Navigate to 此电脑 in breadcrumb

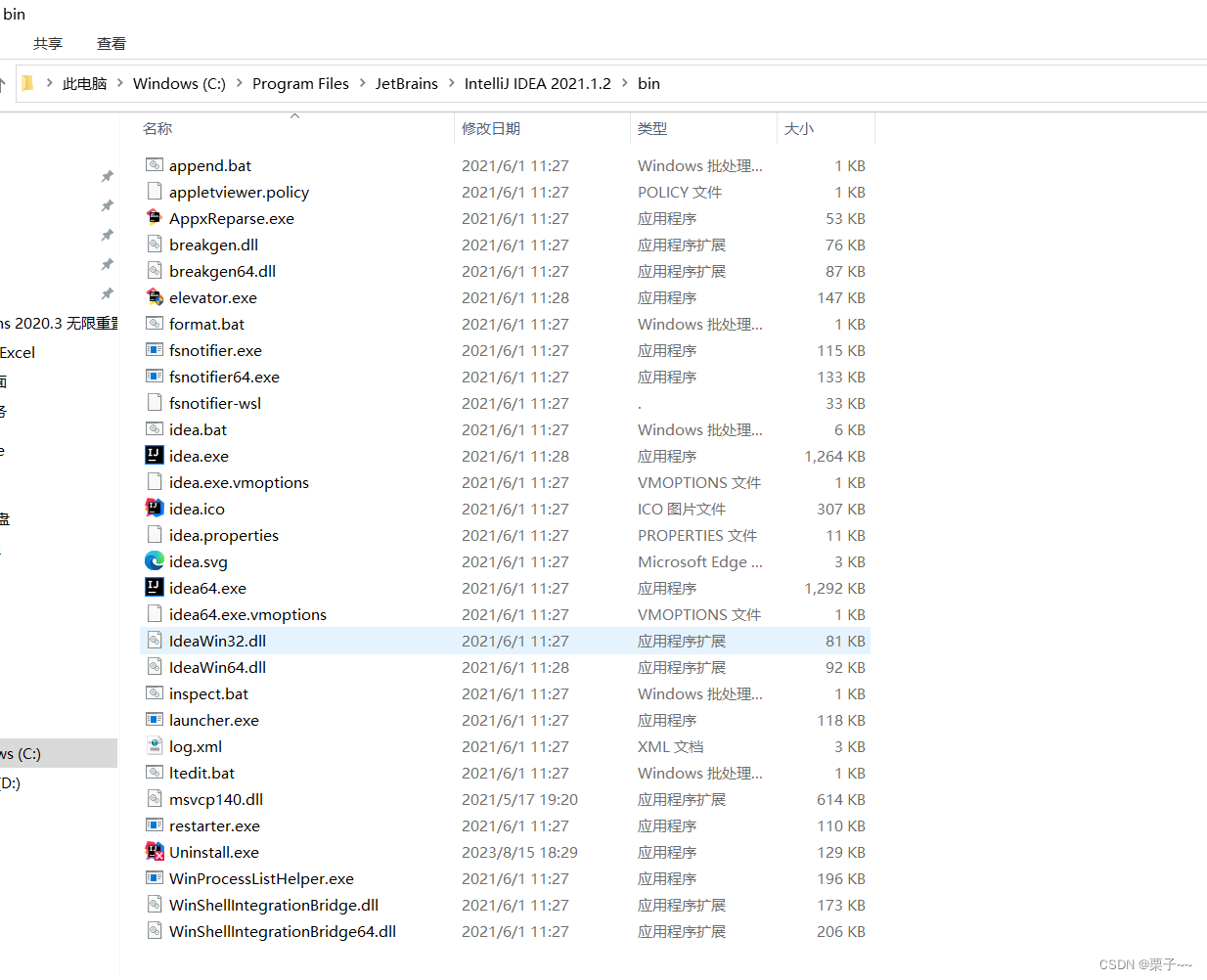85,84
